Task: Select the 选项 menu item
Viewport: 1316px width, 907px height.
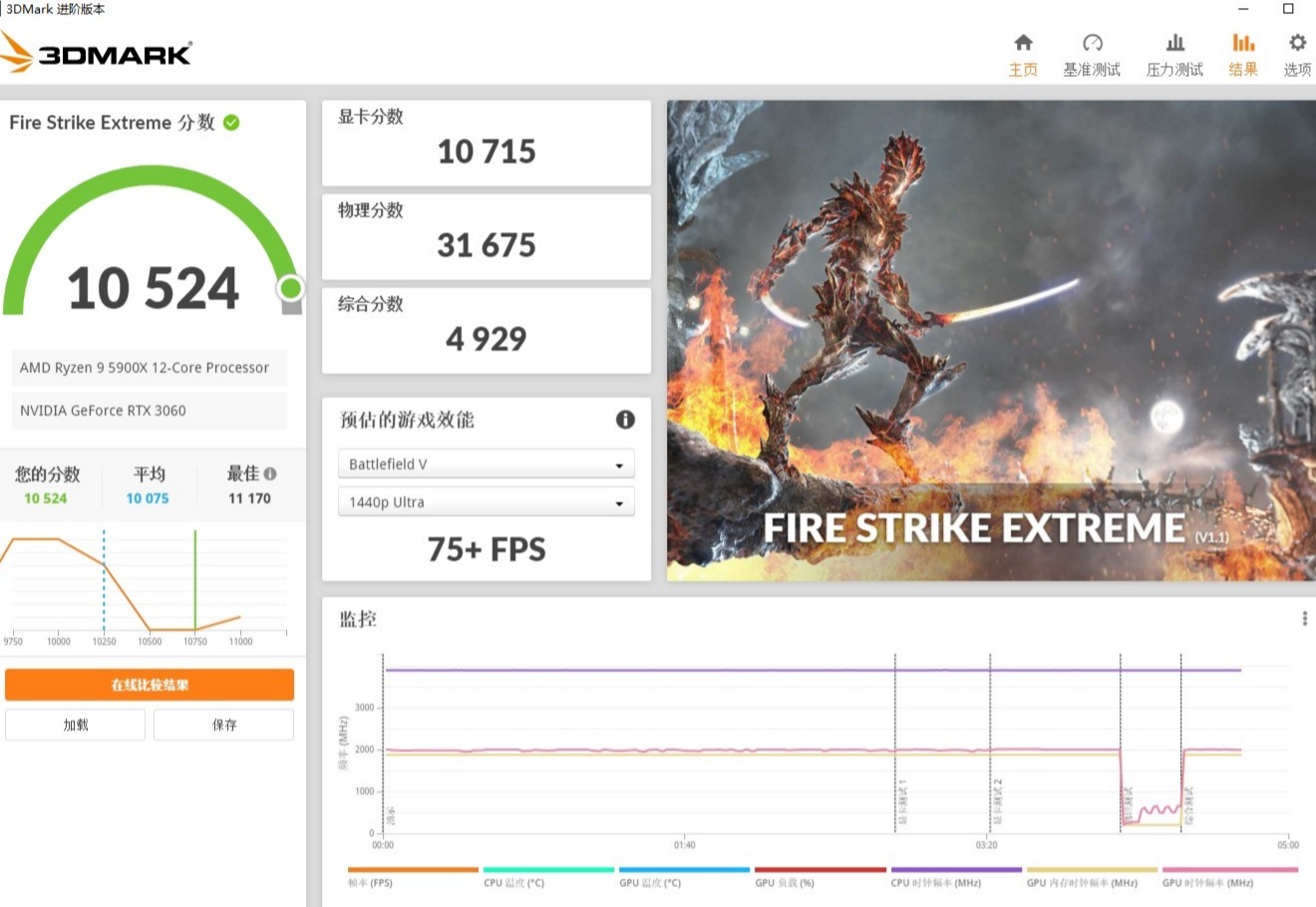Action: click(1295, 56)
